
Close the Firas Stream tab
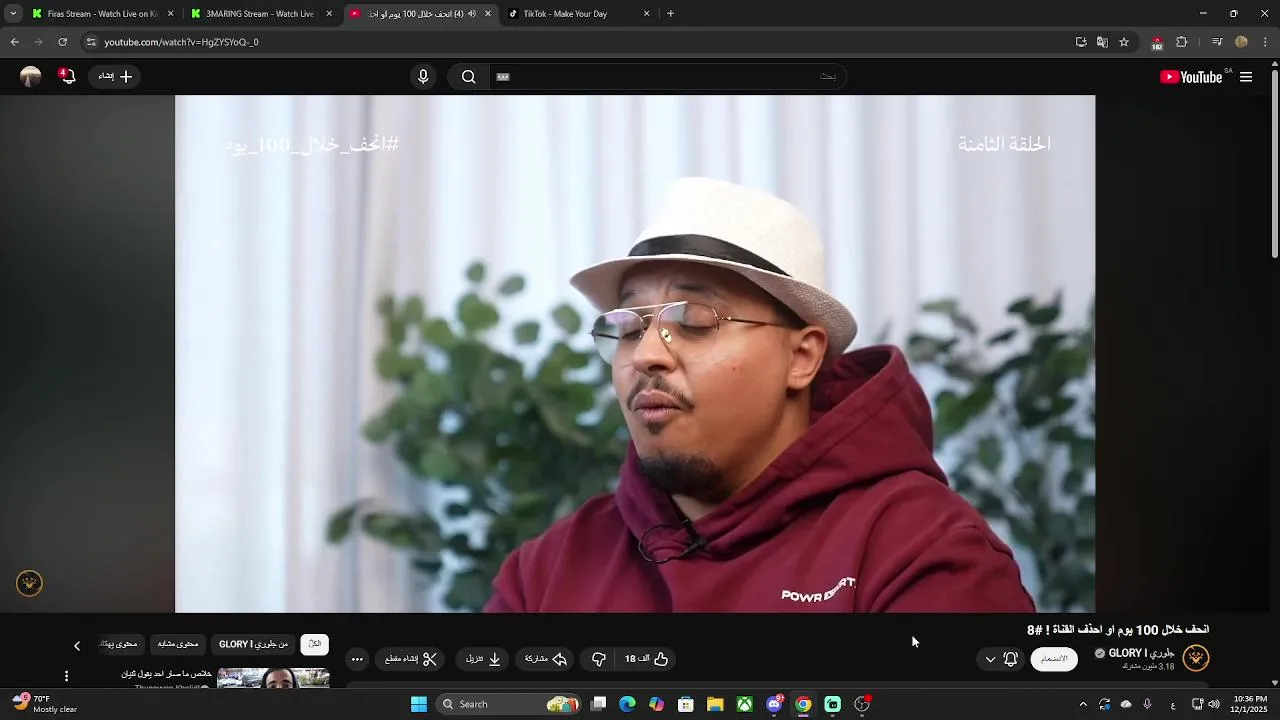click(x=170, y=14)
